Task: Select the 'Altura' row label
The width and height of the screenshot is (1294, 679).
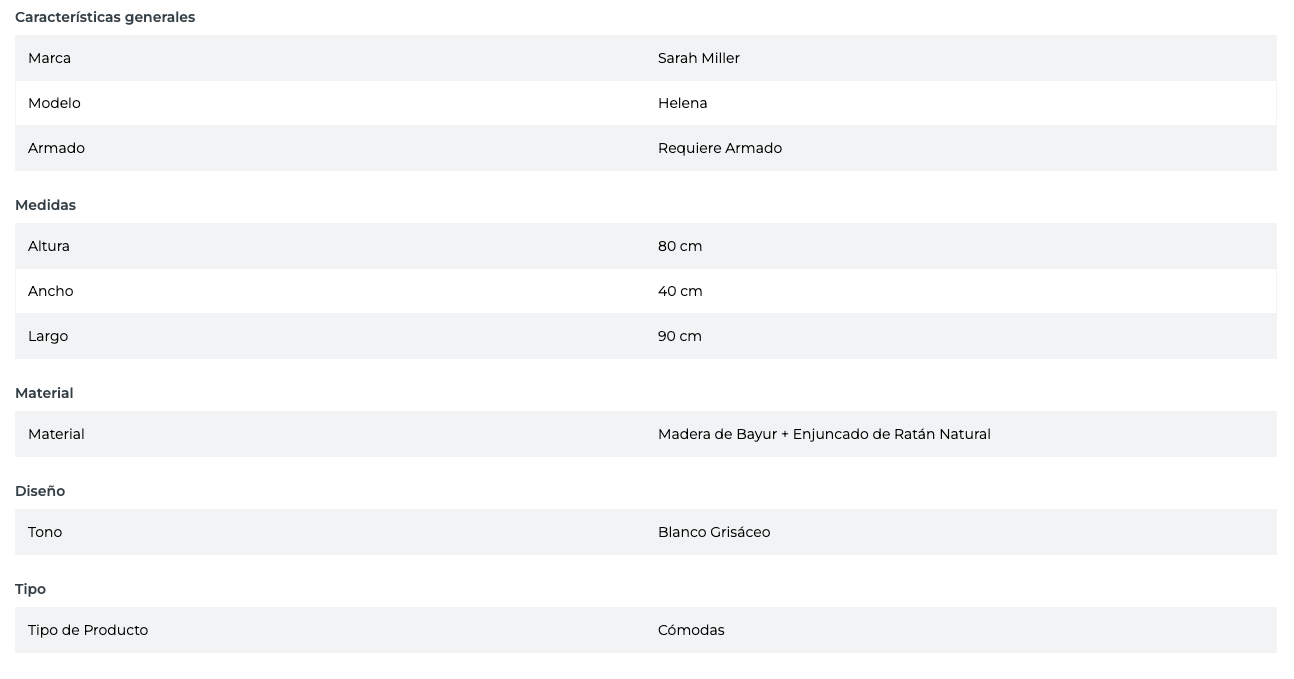Action: pos(49,246)
